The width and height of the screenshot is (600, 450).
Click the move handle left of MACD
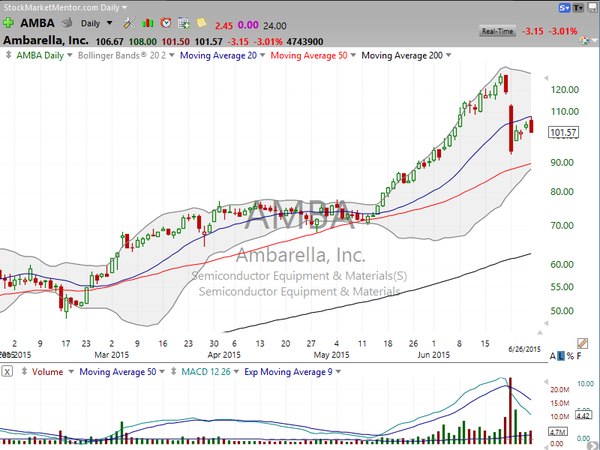pos(173,371)
